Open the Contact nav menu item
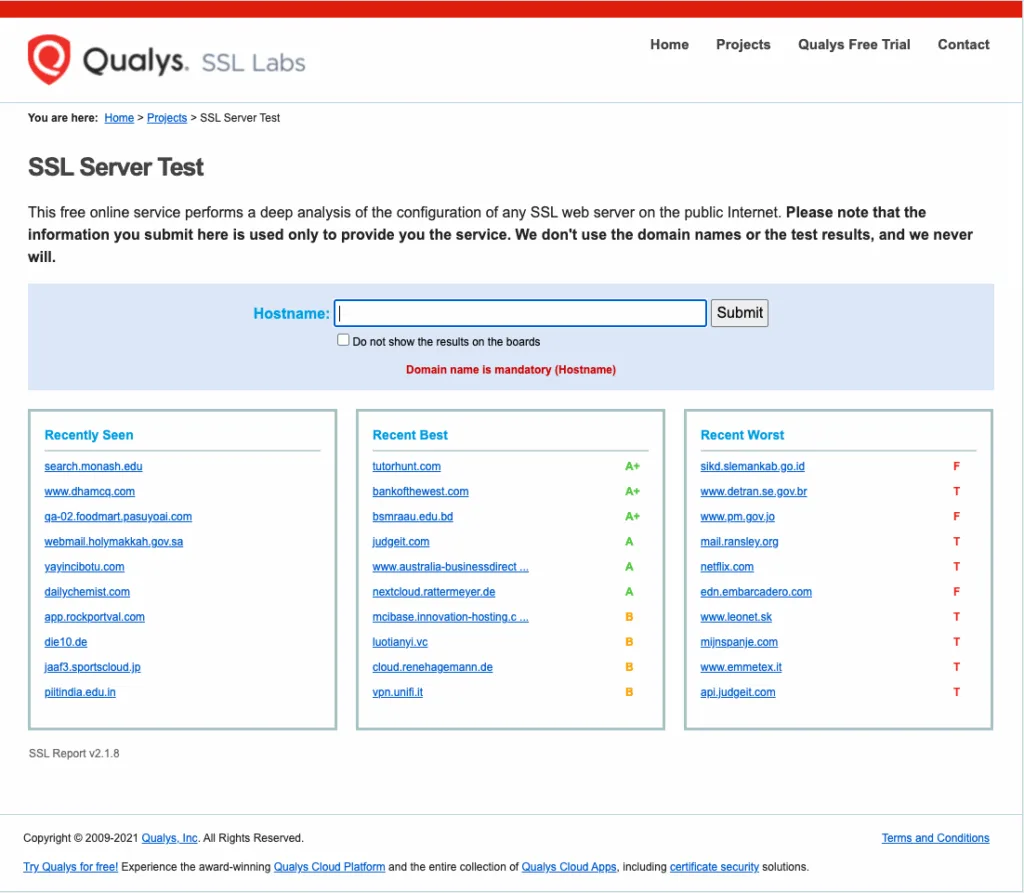The width and height of the screenshot is (1024, 893). click(x=963, y=44)
